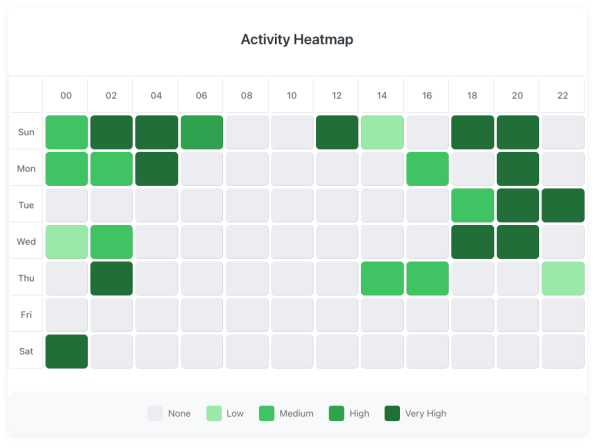
Task: Click the Low legend color swatch
Action: 214,413
